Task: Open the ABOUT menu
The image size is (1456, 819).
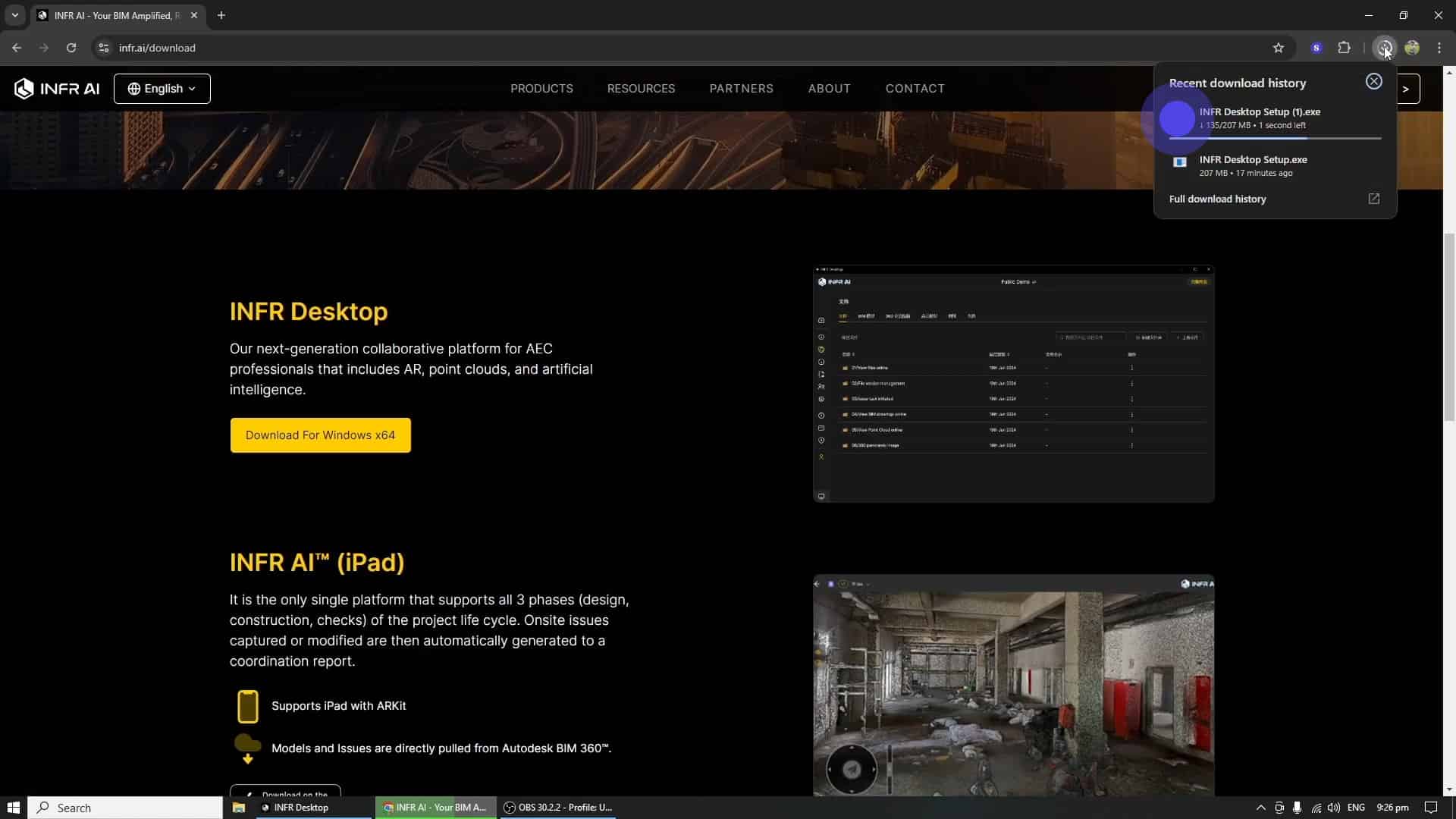Action: pyautogui.click(x=829, y=89)
